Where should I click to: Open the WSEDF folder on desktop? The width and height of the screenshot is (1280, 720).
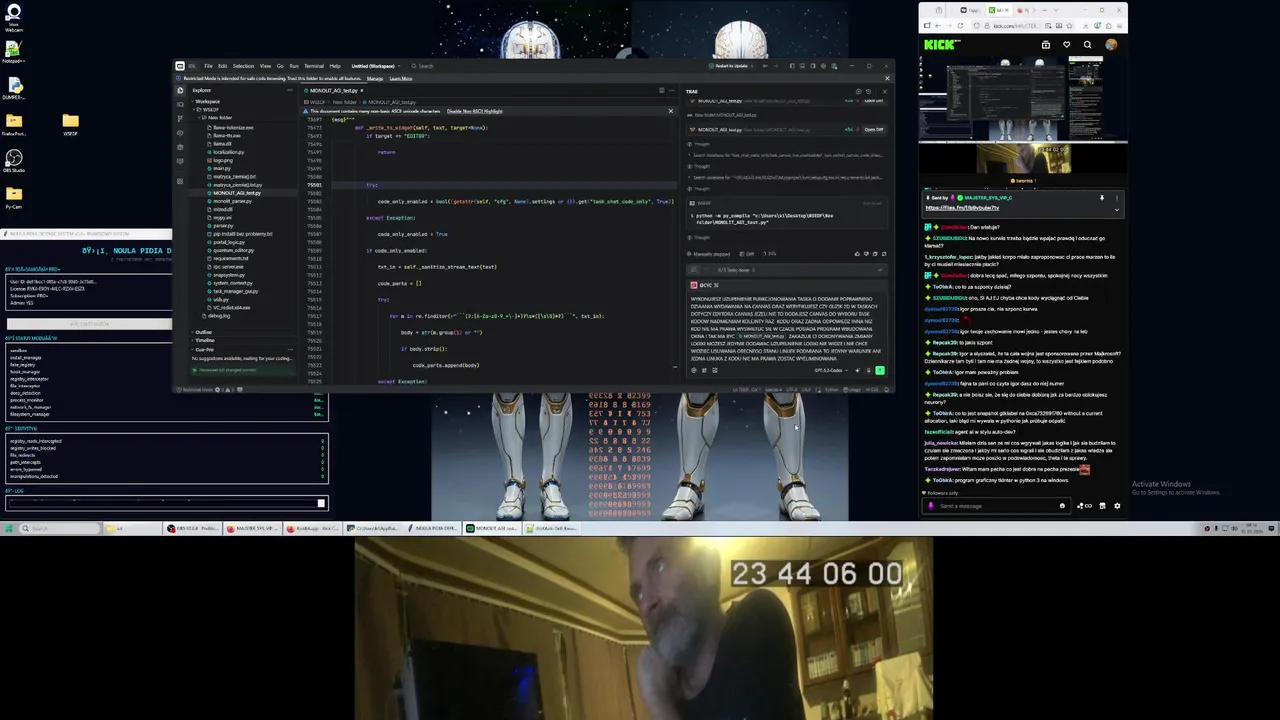coord(70,123)
